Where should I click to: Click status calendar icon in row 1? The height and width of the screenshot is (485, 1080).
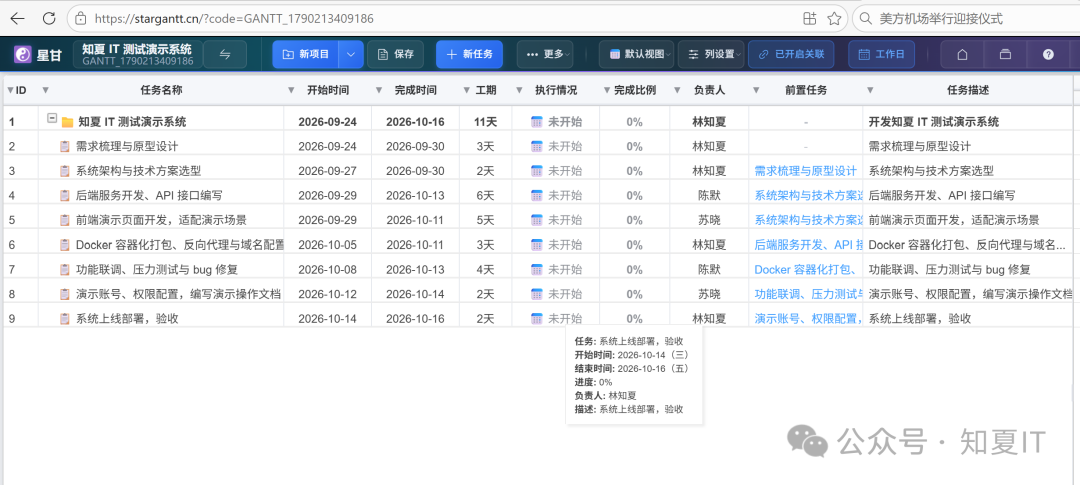click(537, 122)
